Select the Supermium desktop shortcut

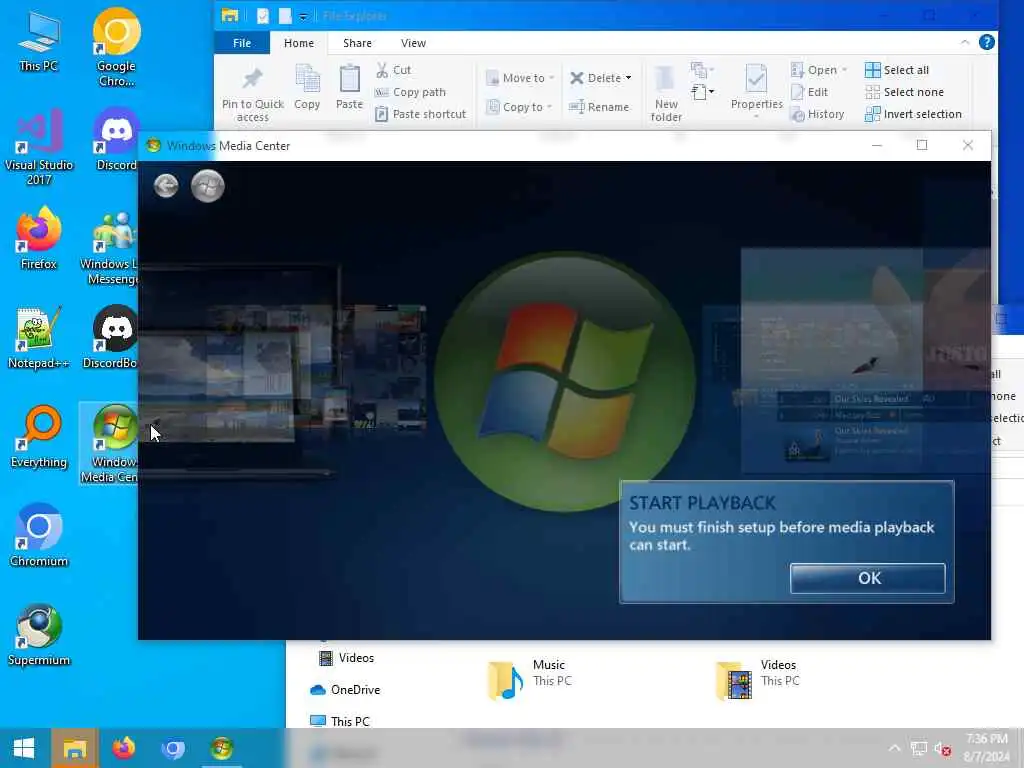pyautogui.click(x=38, y=635)
